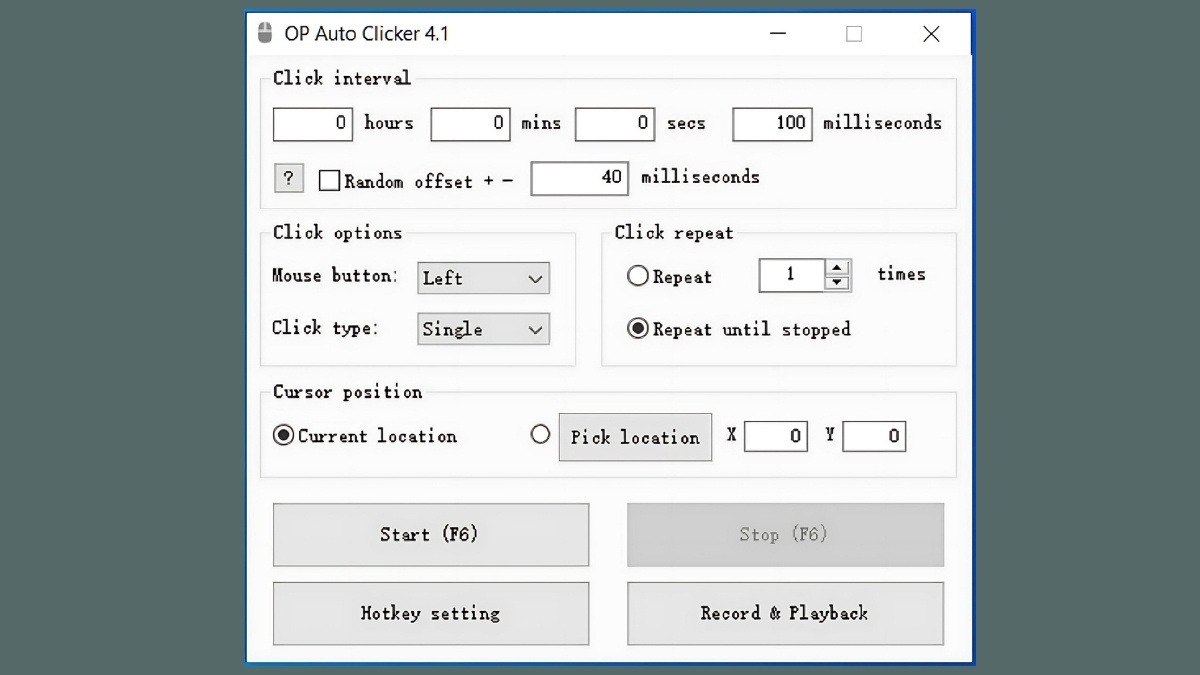
Task: Click the 'Mouse button:' label
Action: [335, 275]
